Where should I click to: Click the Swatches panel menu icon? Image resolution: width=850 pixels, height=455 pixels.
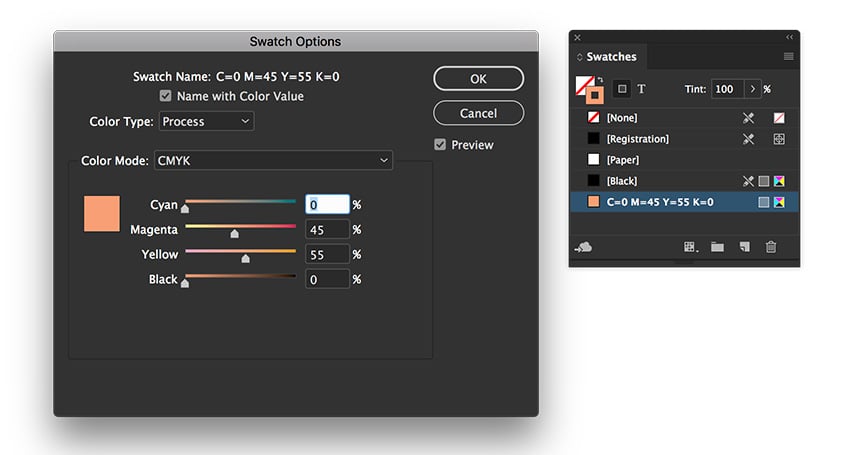pyautogui.click(x=789, y=57)
